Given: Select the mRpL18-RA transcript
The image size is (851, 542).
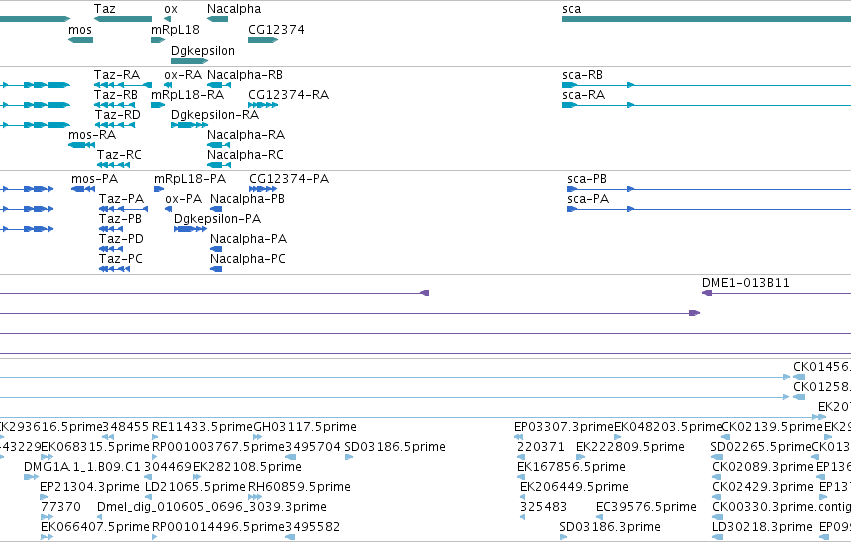Looking at the screenshot, I should [x=158, y=105].
